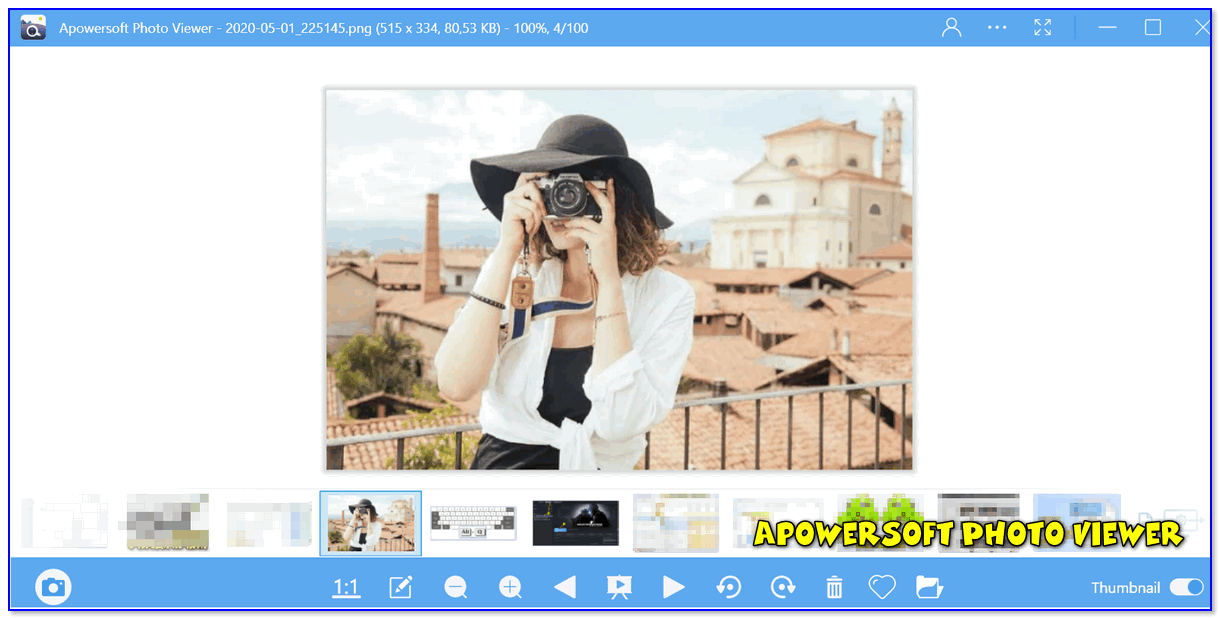This screenshot has height=619, width=1220.
Task: Go to the next image
Action: tap(674, 588)
